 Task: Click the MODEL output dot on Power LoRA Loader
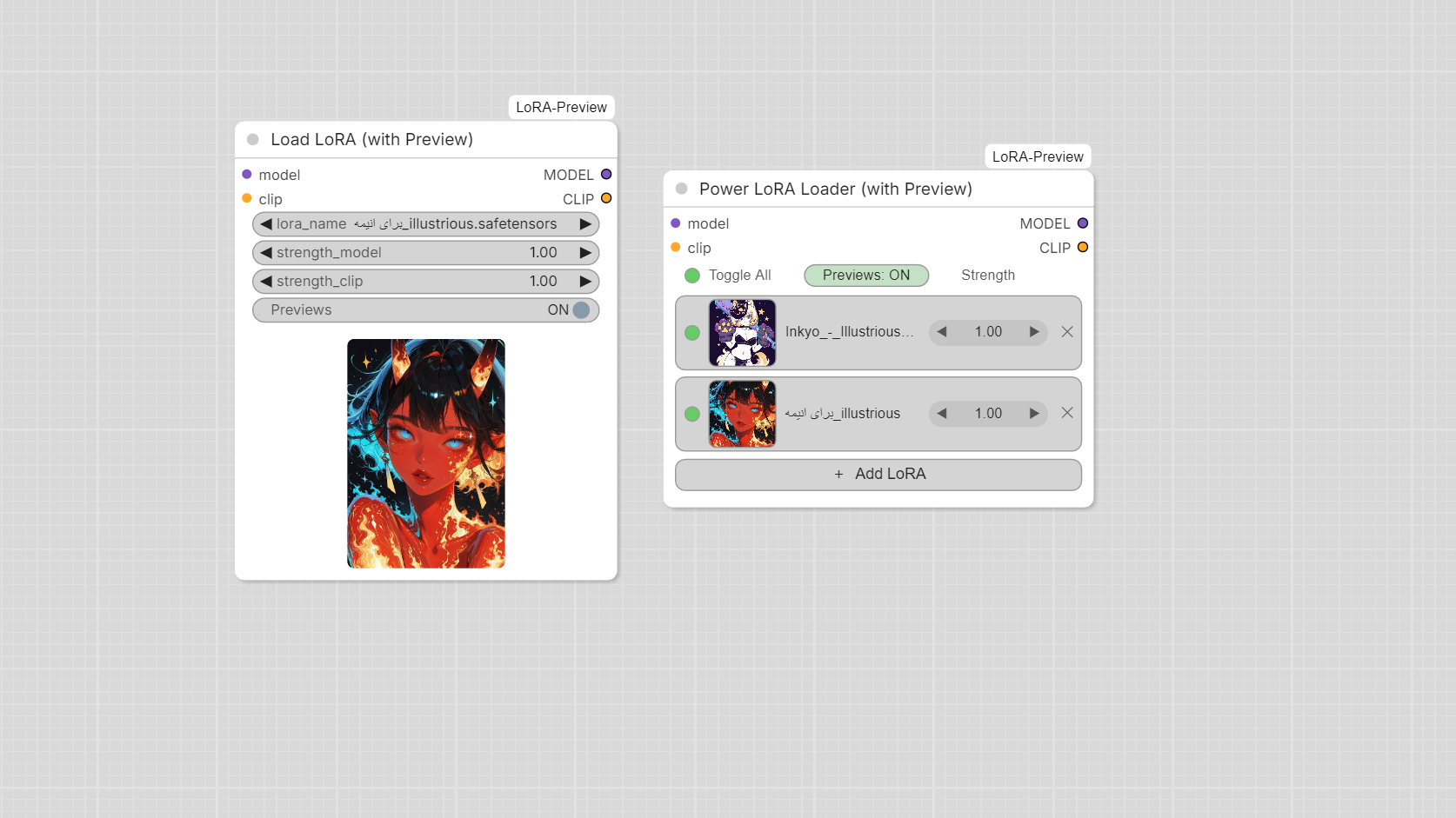(1083, 223)
